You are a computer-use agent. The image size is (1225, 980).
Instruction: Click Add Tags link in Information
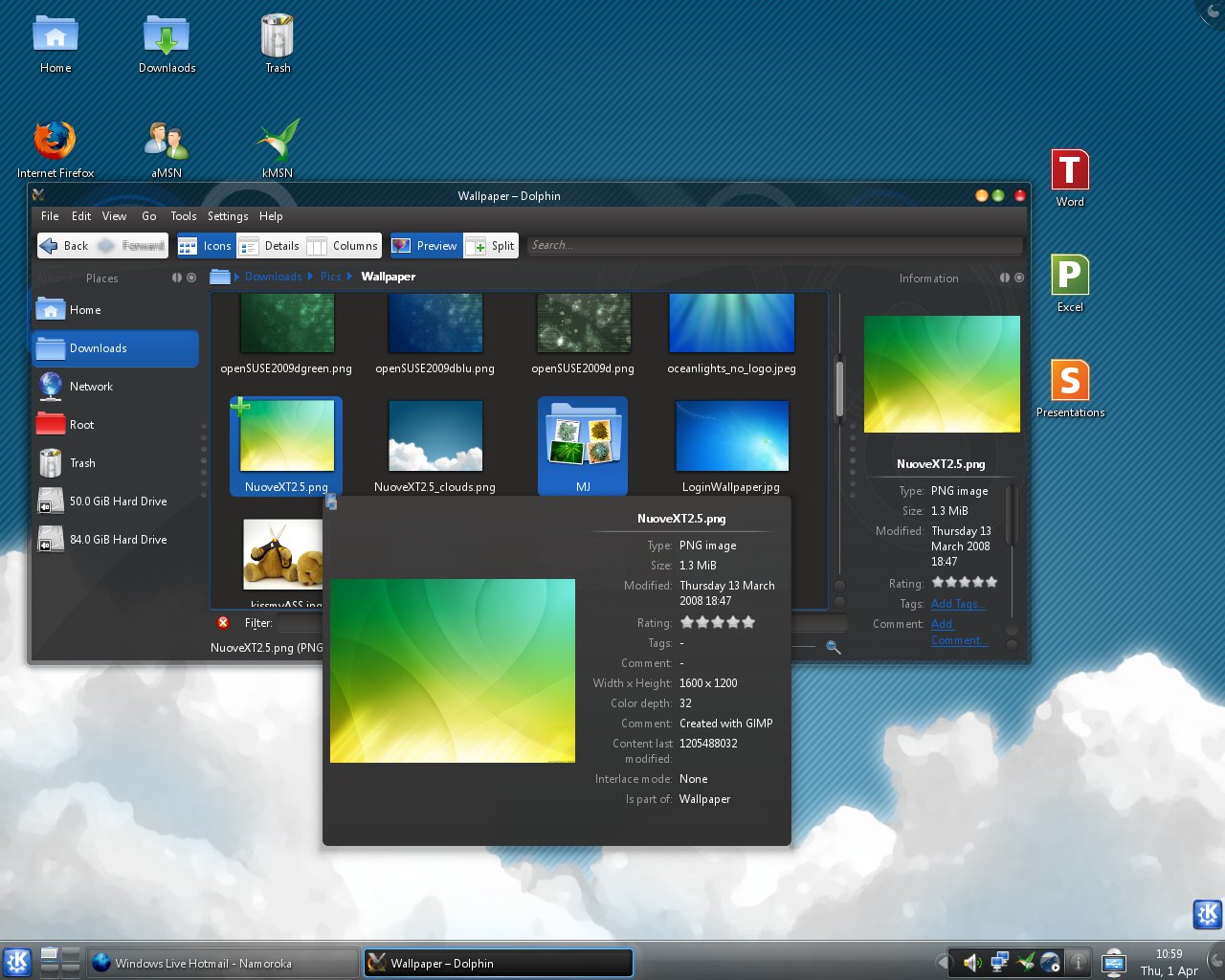pos(958,604)
